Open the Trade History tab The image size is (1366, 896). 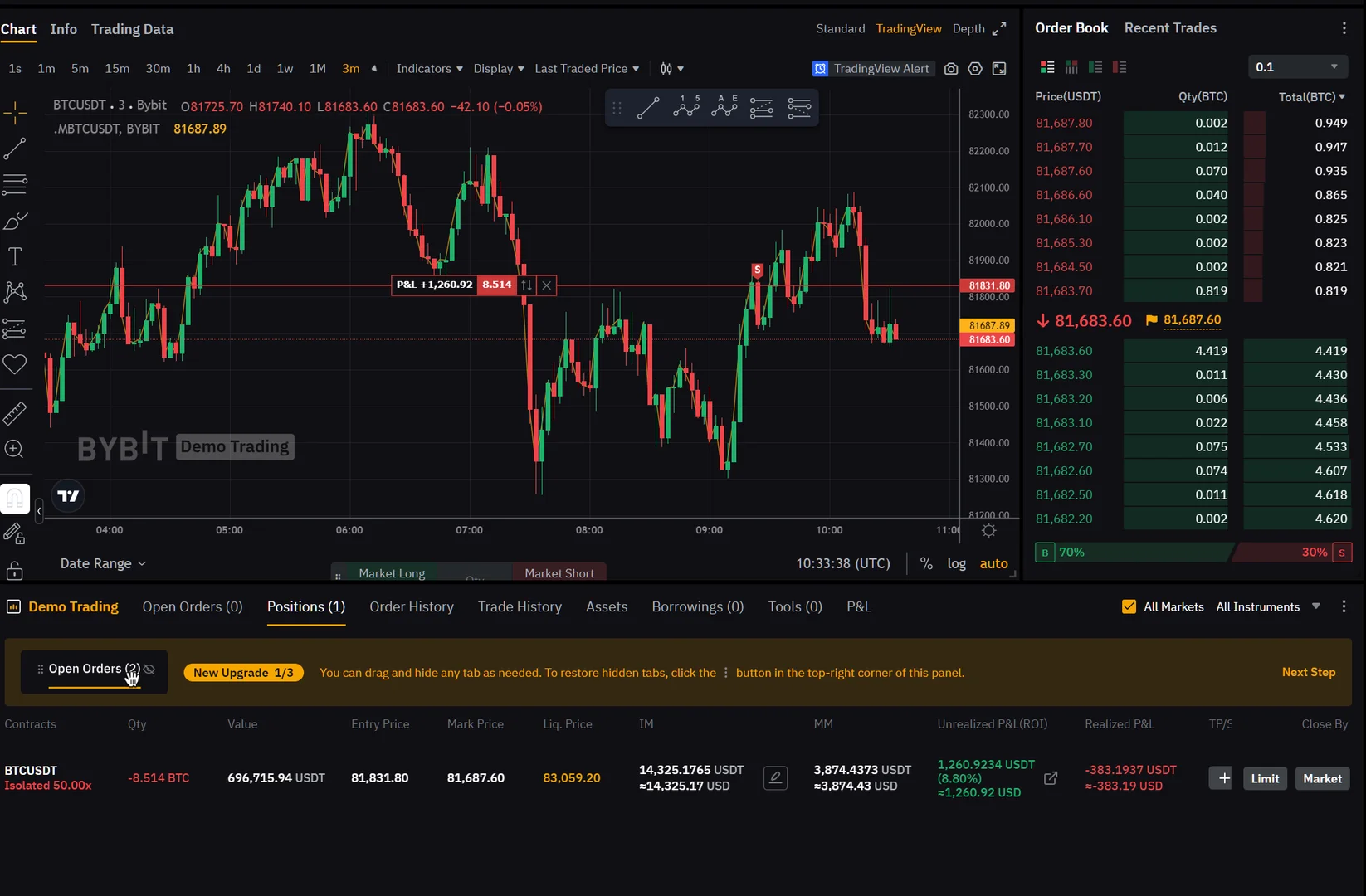tap(520, 606)
